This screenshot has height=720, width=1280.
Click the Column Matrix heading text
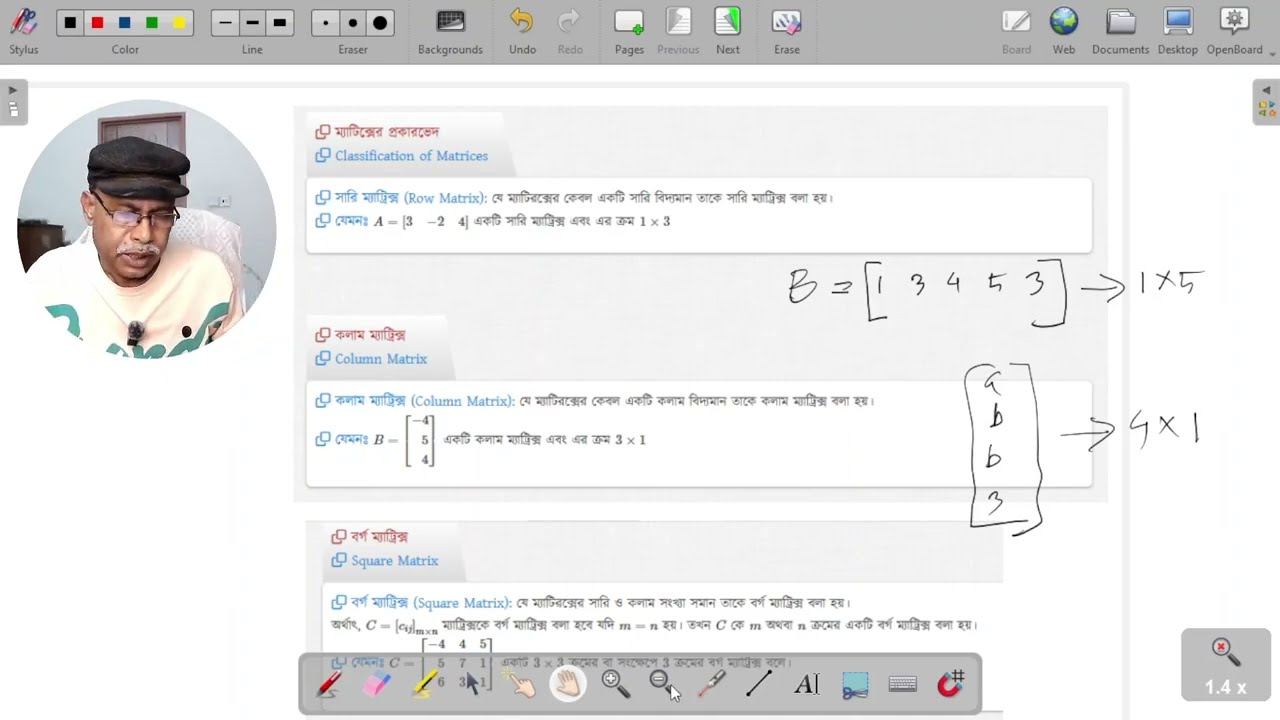[381, 359]
